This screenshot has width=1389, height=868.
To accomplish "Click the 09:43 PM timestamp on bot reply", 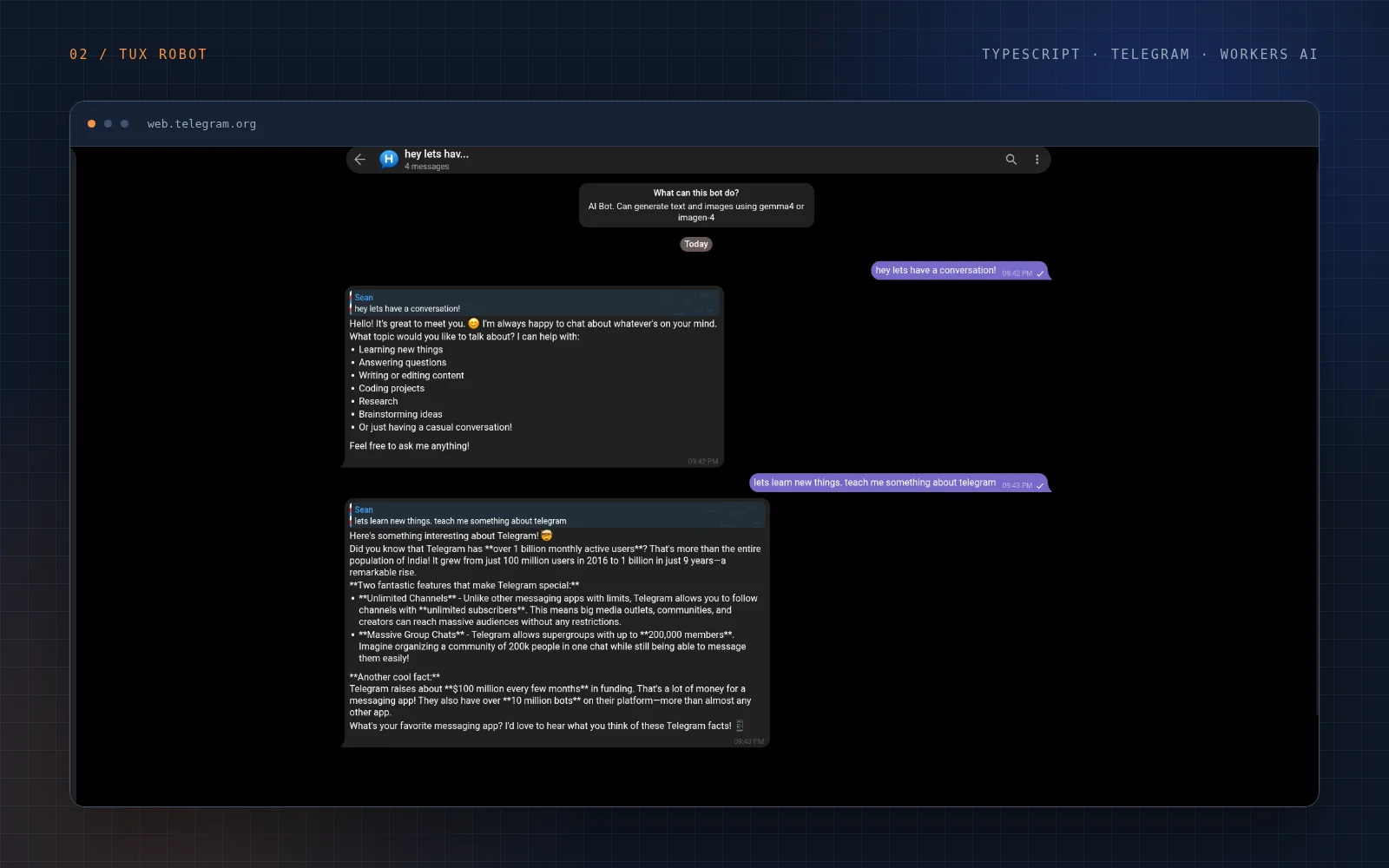I will [x=749, y=741].
